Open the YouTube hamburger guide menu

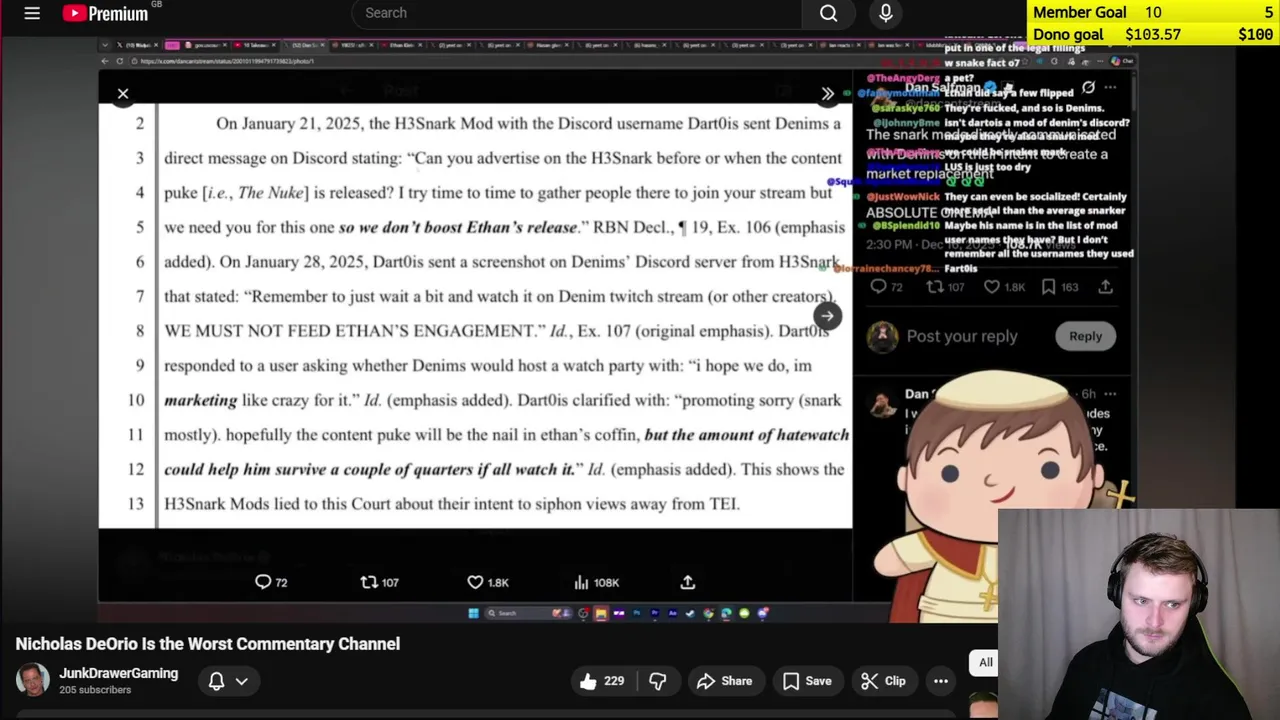click(x=32, y=13)
